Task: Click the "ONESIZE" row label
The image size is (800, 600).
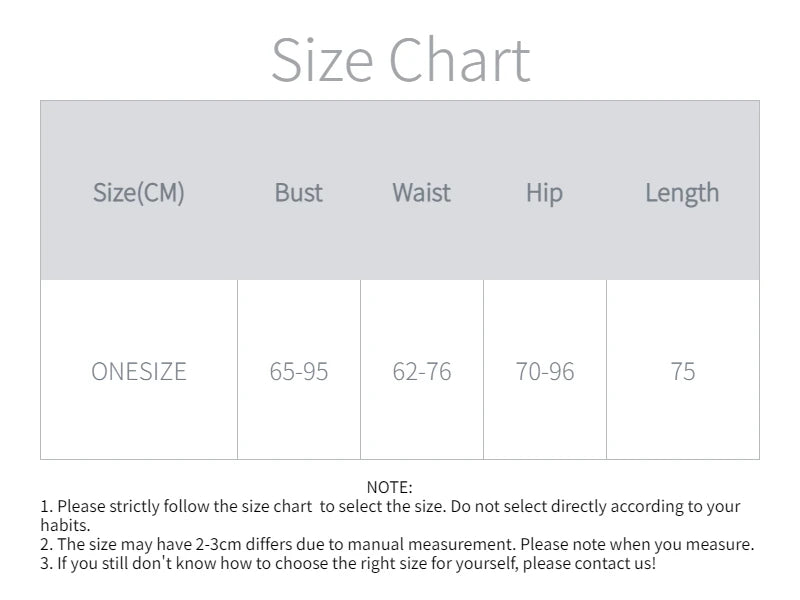Action: point(139,372)
